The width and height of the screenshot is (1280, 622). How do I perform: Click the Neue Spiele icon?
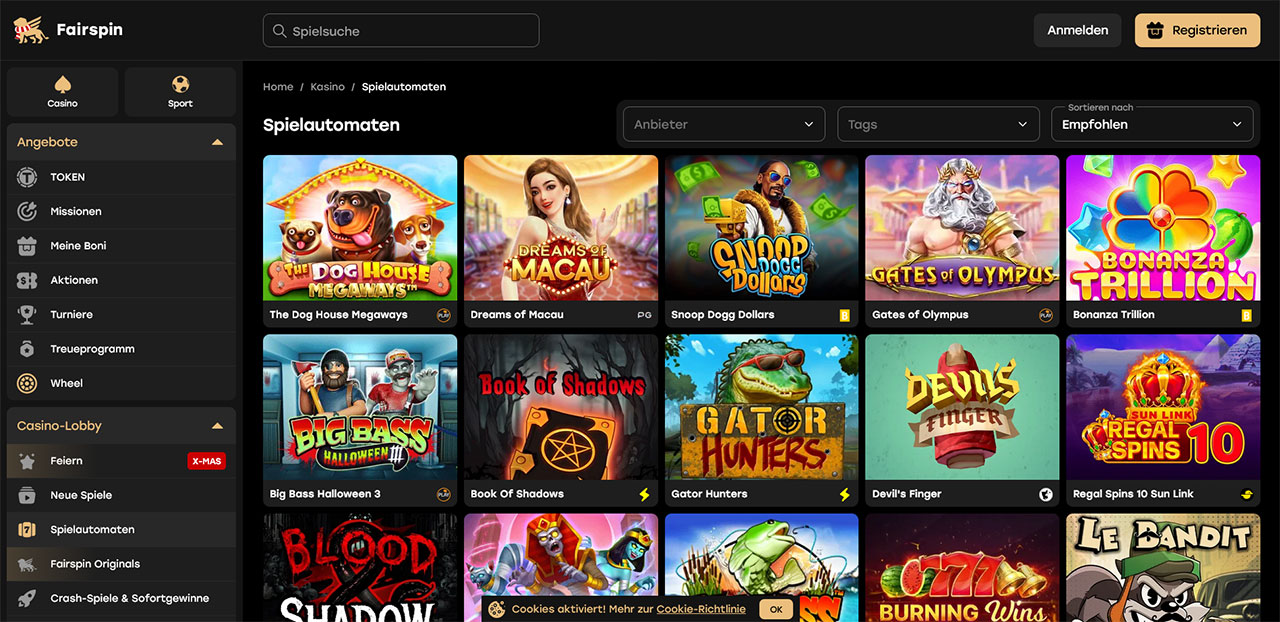(28, 495)
